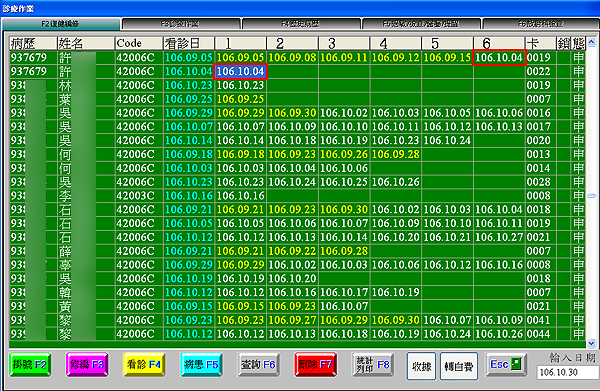This screenshot has width=600, height=391.
Task: Click the 輸入日期 field showing 106.10.30
Action: point(568,372)
